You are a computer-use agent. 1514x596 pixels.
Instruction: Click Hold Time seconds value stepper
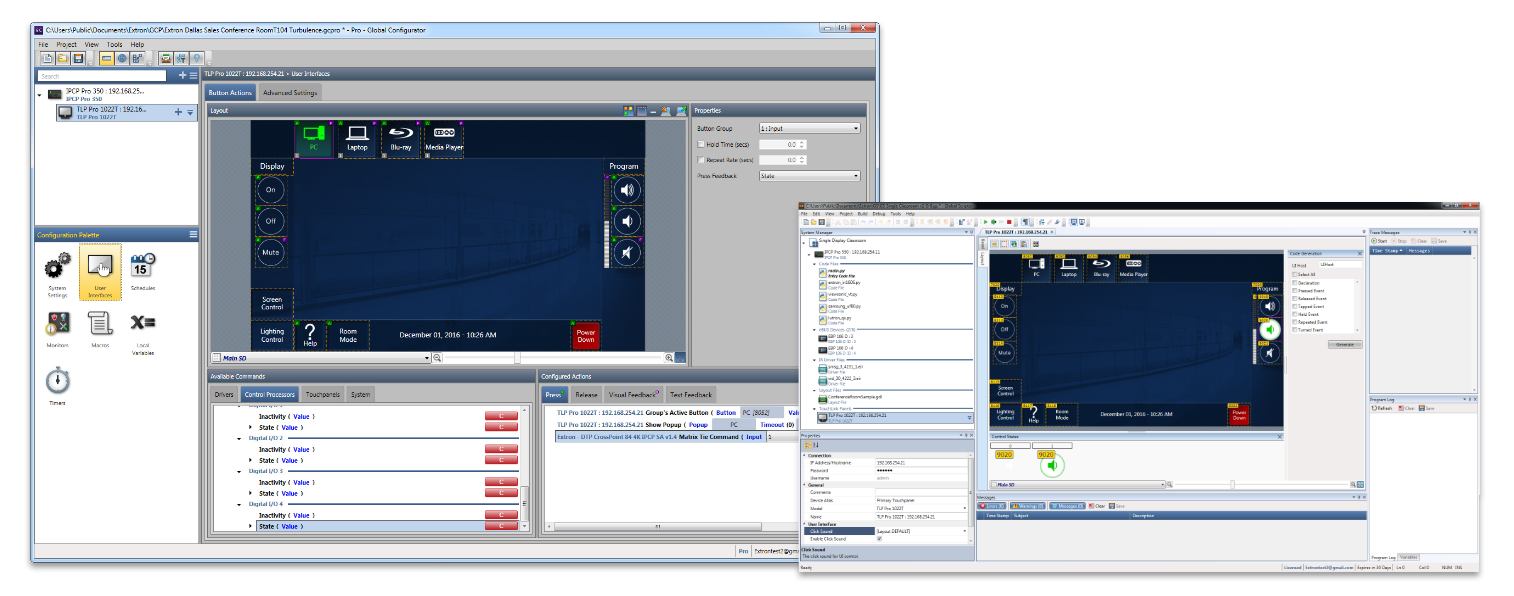pyautogui.click(x=802, y=145)
